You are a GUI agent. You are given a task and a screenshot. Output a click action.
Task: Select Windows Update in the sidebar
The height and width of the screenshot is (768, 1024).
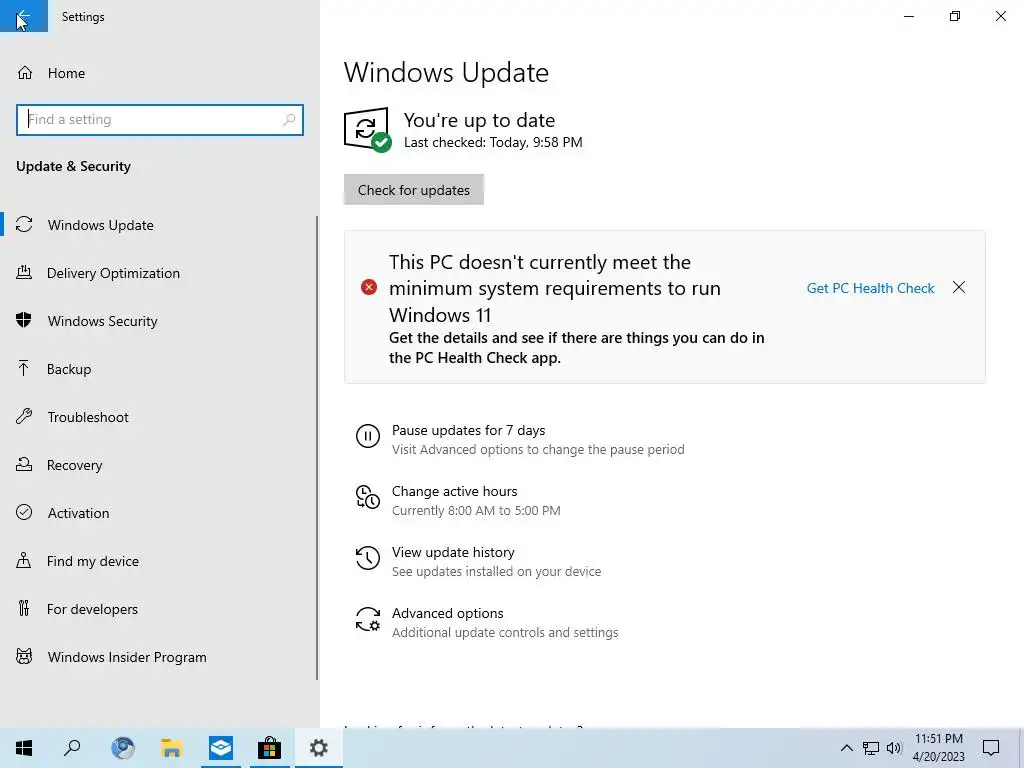pyautogui.click(x=100, y=225)
